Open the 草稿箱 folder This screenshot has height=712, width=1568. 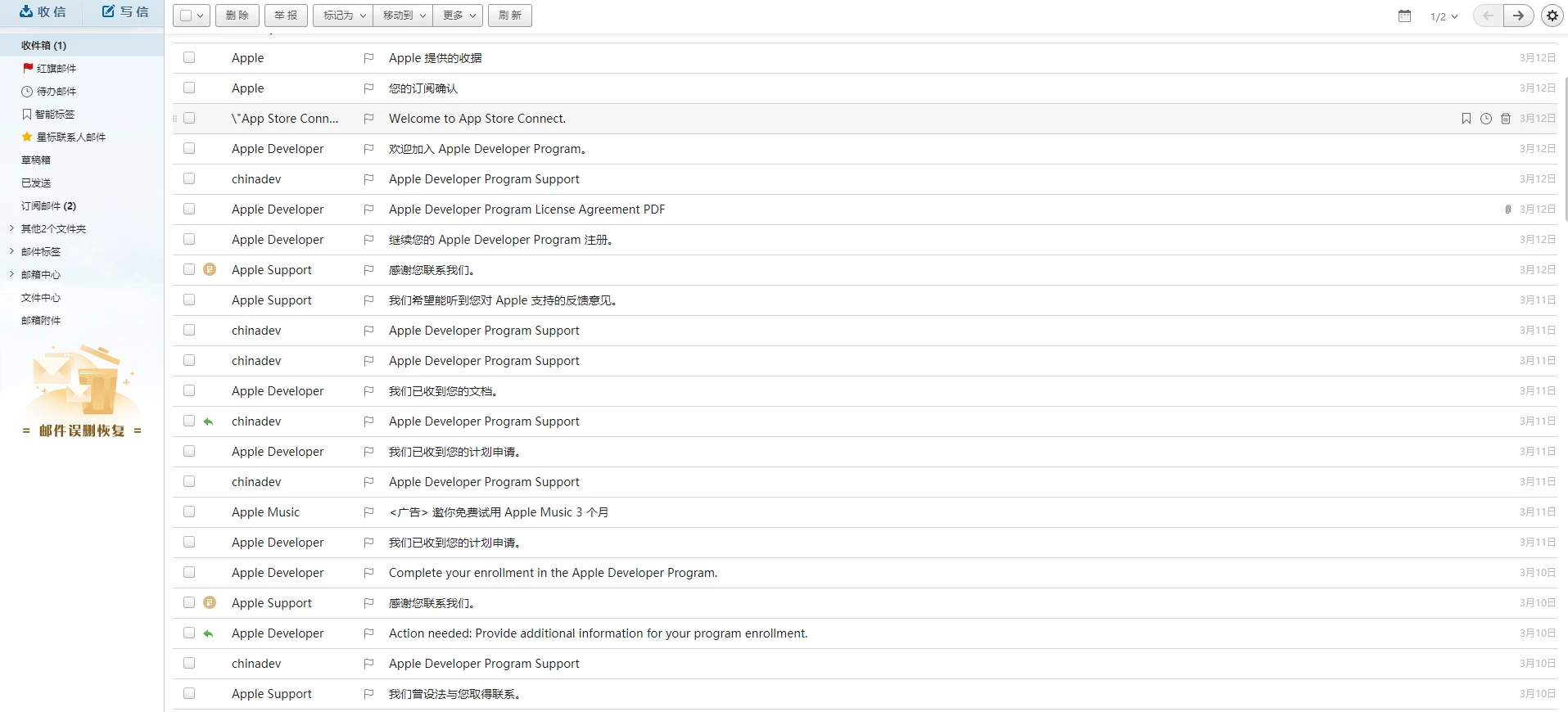(36, 160)
